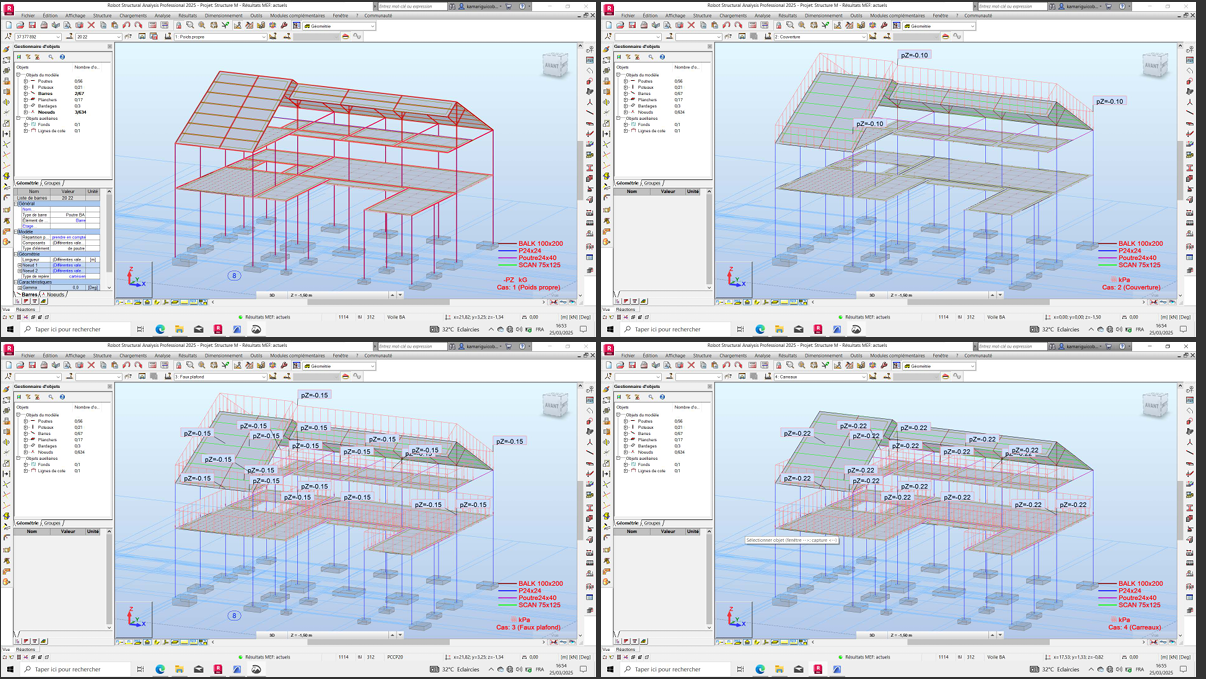Screen dimensions: 1206x679
Task: Open Outils menu in Couverture window
Action: (x=856, y=16)
